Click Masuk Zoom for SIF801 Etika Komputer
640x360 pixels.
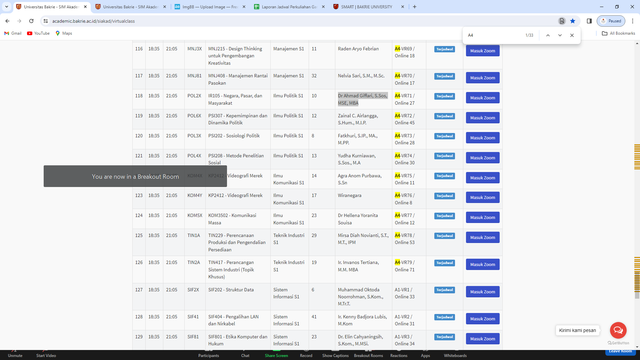(482, 339)
